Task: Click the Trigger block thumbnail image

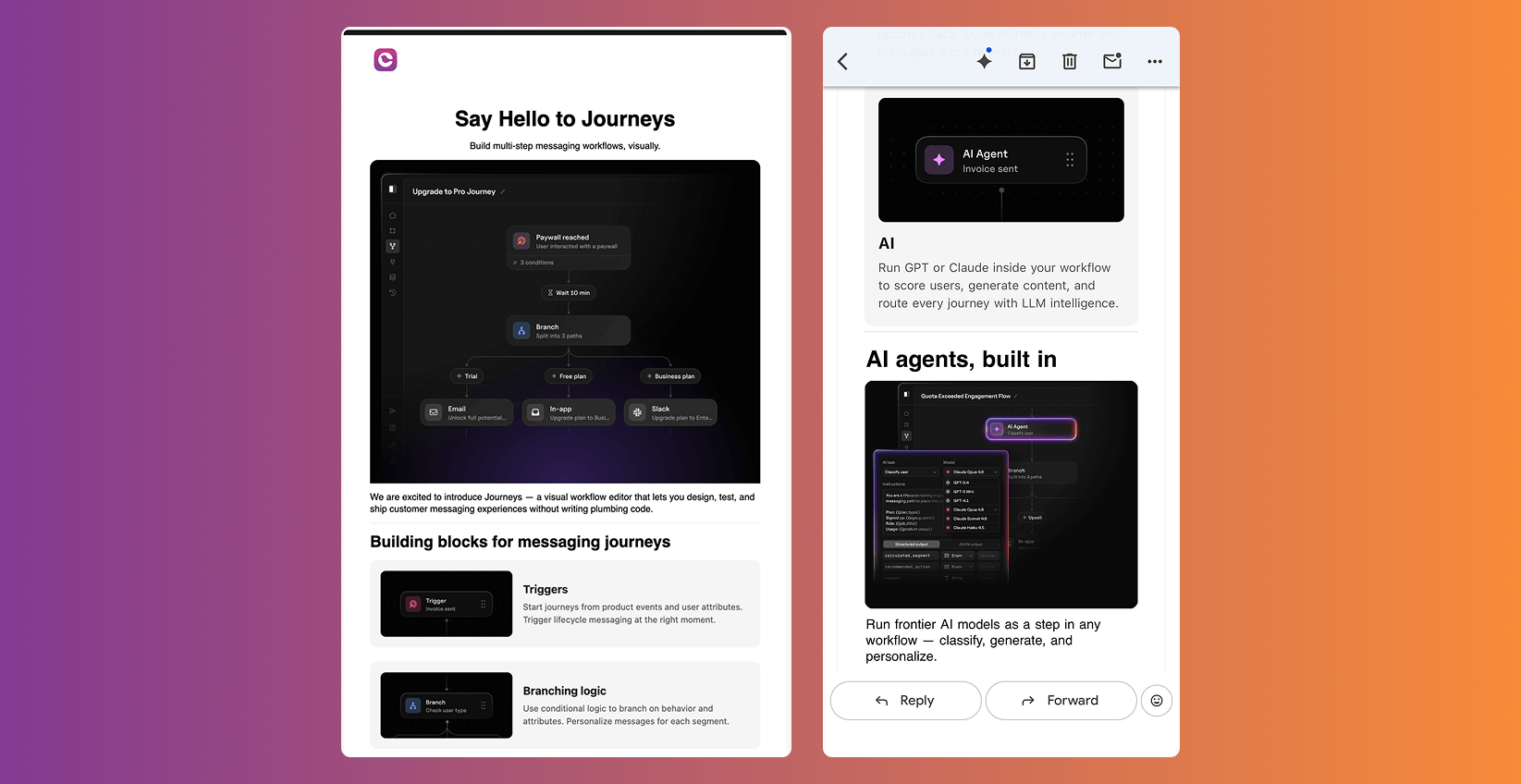Action: click(x=447, y=604)
